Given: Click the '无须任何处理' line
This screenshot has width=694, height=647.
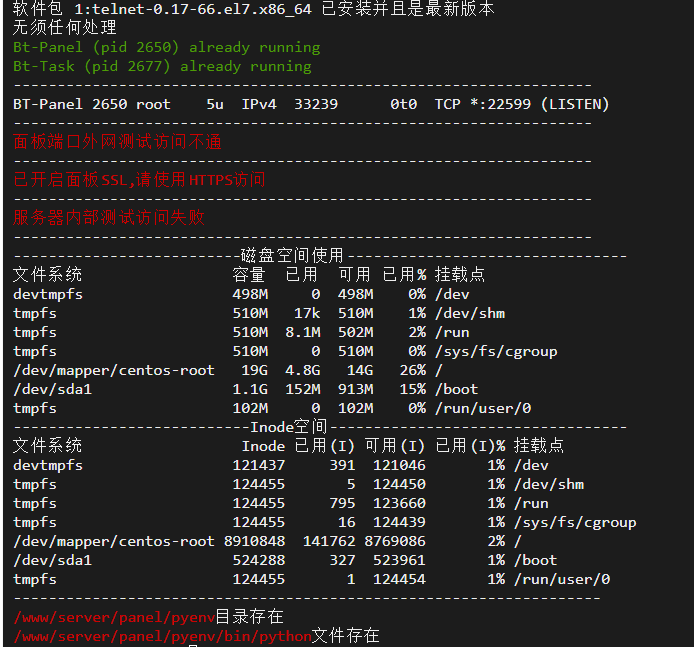Looking at the screenshot, I should (x=65, y=28).
